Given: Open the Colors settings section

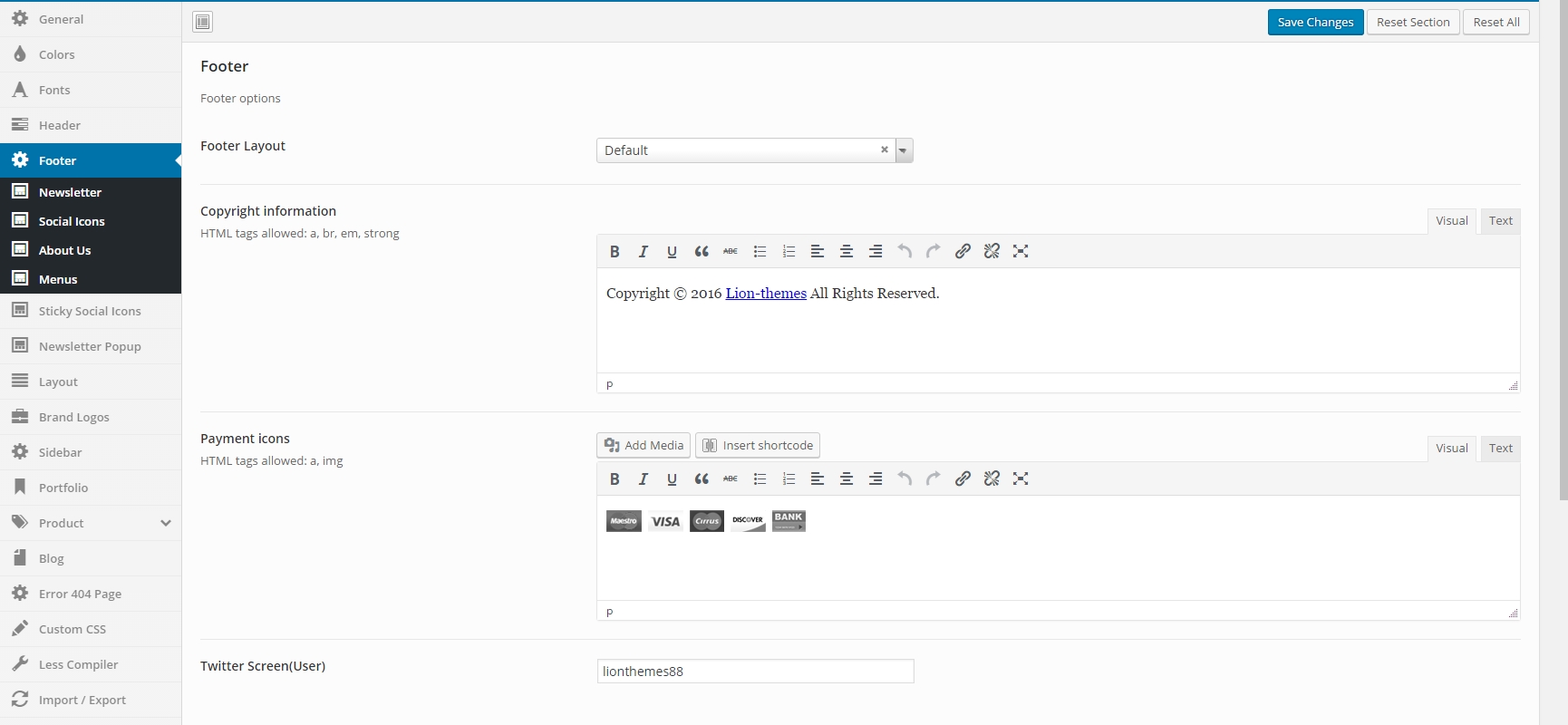Looking at the screenshot, I should point(91,54).
